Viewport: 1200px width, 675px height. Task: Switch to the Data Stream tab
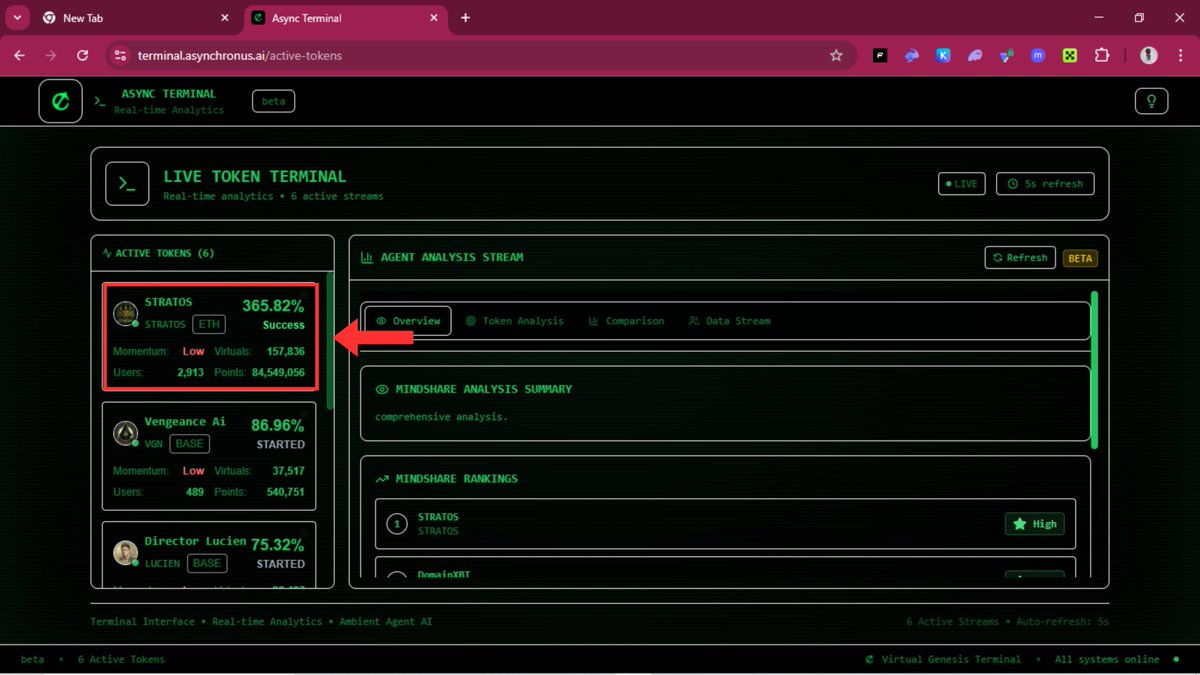coord(729,321)
